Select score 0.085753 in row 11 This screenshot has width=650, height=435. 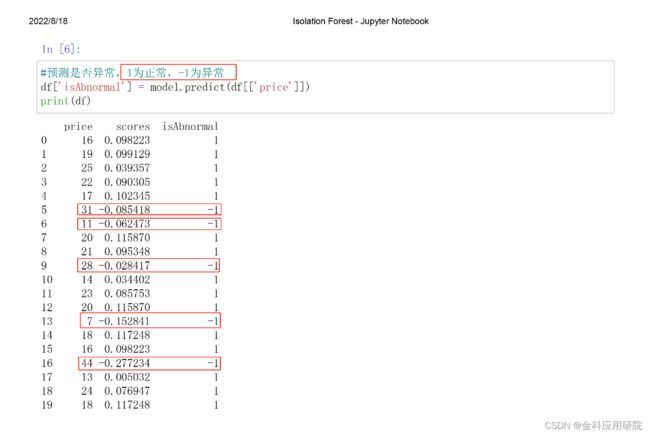tap(127, 294)
